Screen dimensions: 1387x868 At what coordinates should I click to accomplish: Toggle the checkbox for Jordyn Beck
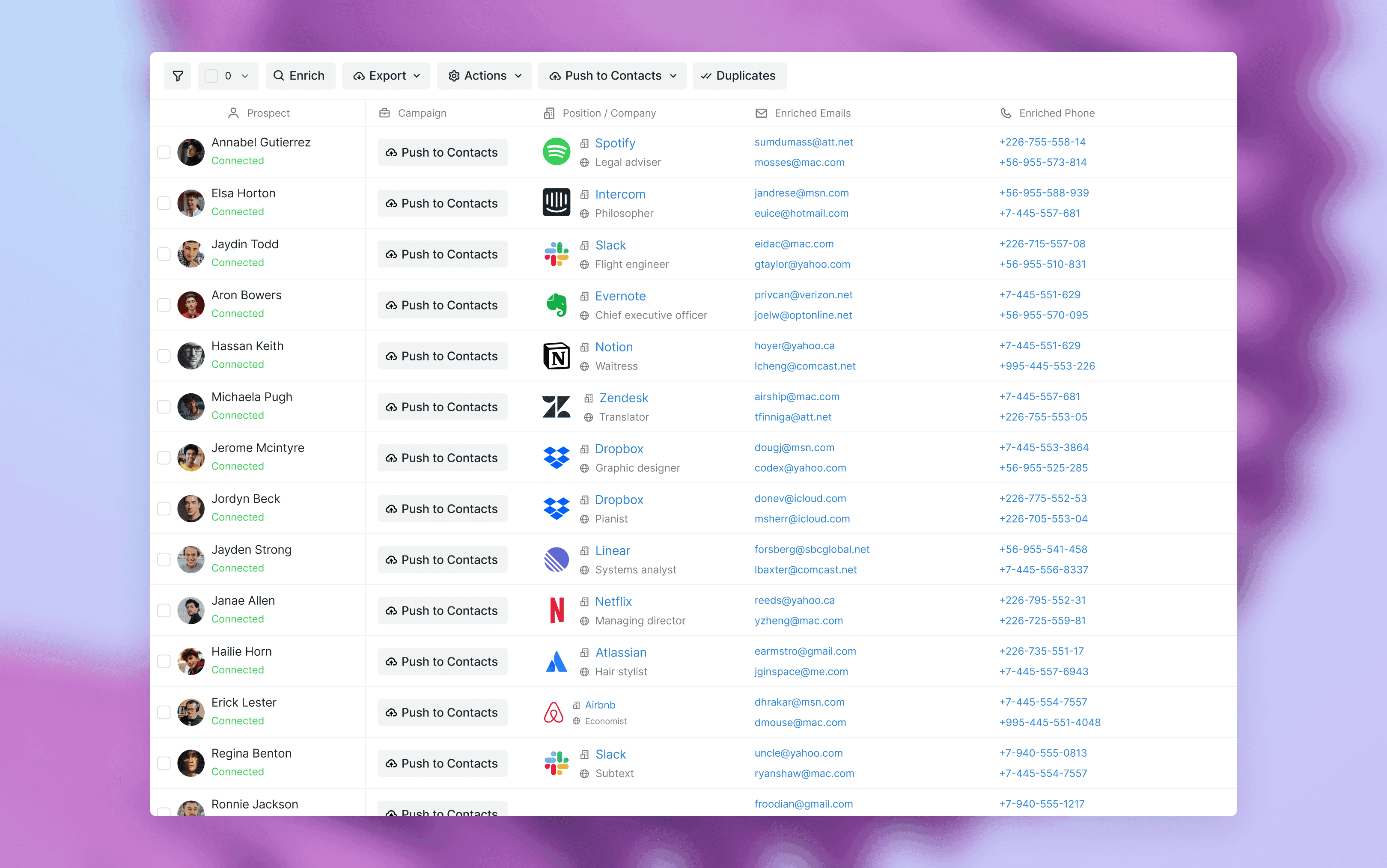163,508
